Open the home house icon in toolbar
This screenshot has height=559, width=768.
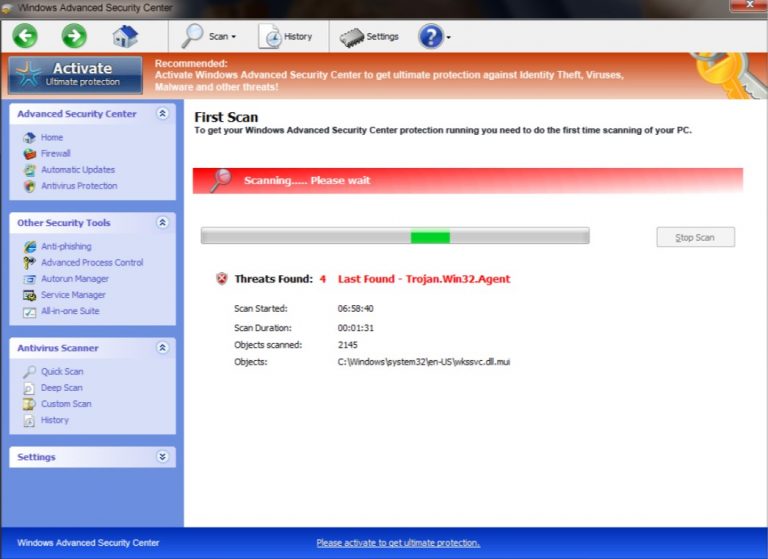pos(125,36)
